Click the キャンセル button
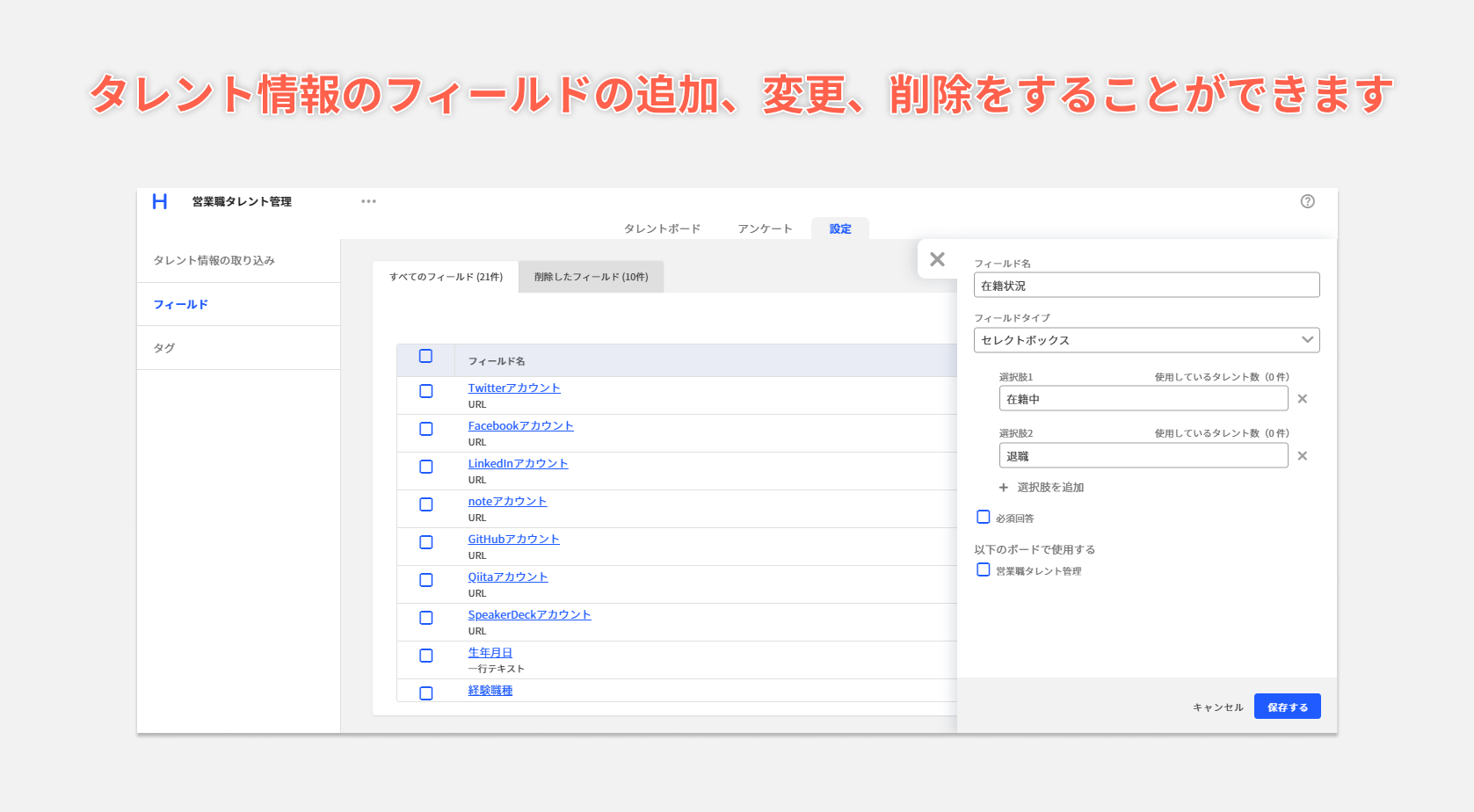The width and height of the screenshot is (1474, 812). tap(1218, 707)
